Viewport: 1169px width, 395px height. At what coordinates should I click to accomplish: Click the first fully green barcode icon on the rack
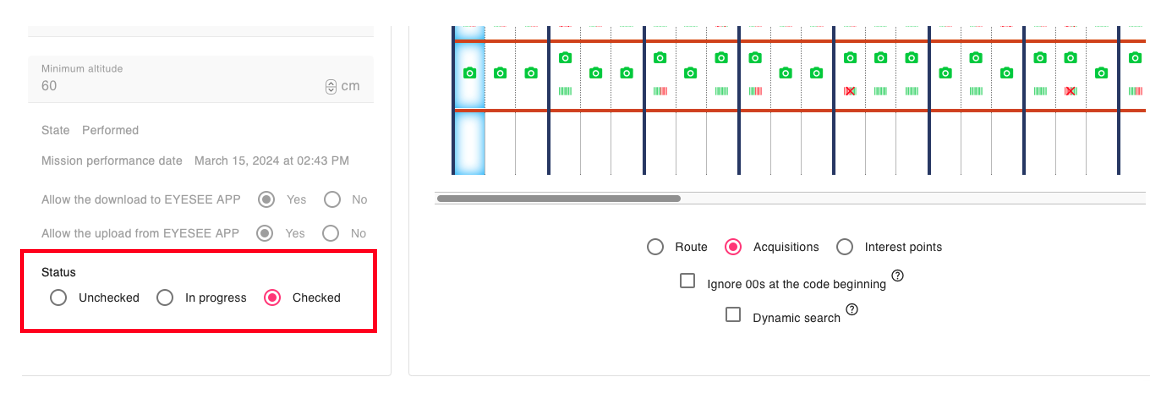click(x=565, y=91)
